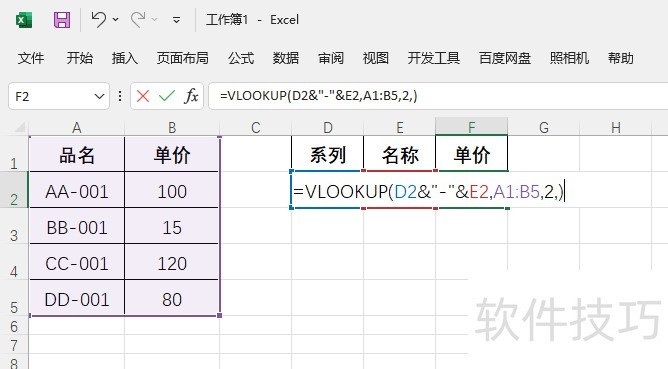This screenshot has height=369, width=668.
Task: Open the undo history dropdown arrow
Action: pyautogui.click(x=115, y=20)
